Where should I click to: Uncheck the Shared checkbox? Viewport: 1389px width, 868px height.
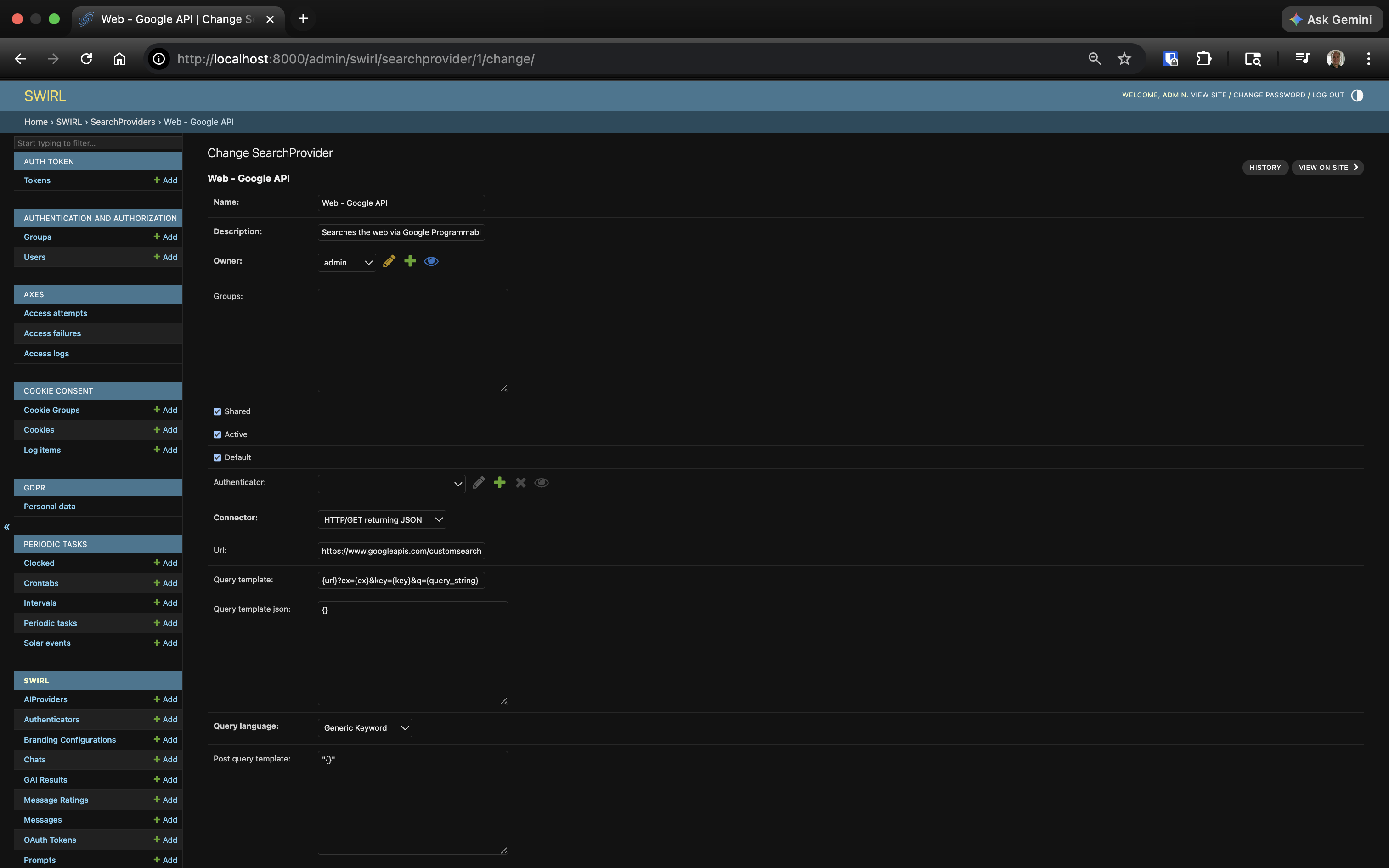217,411
